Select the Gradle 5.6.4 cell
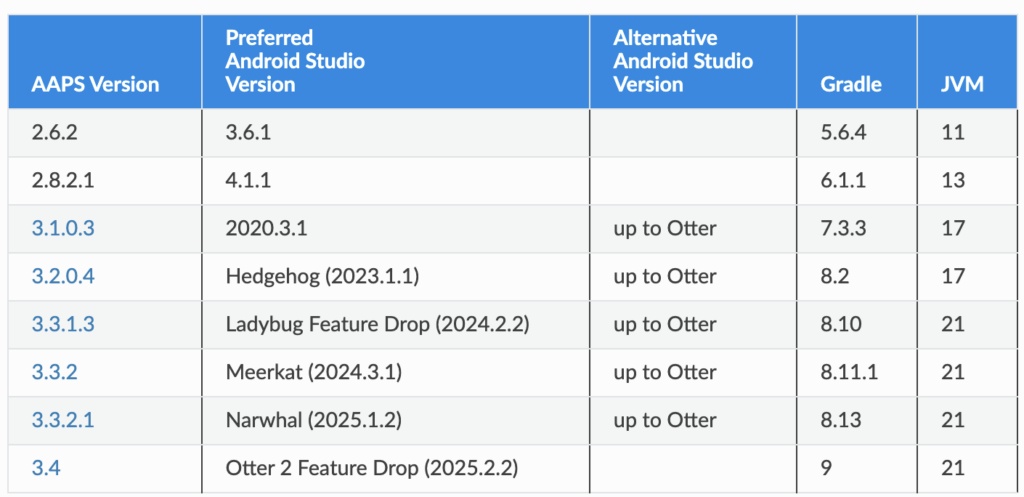1024x497 pixels. [x=843, y=132]
